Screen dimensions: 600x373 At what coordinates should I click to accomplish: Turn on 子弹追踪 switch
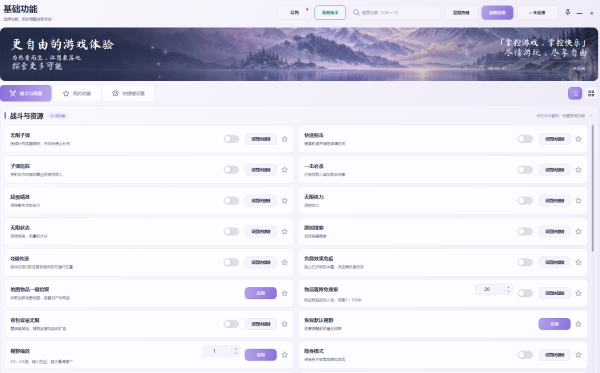click(231, 170)
